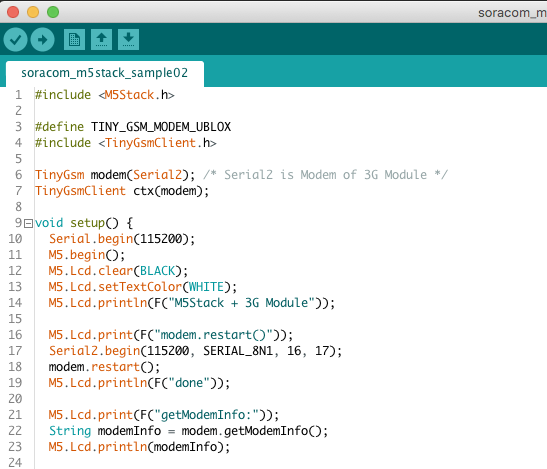Image resolution: width=547 pixels, height=469 pixels.
Task: Click the Serial2.begin line with SERIAL_8N1
Action: tap(195, 351)
